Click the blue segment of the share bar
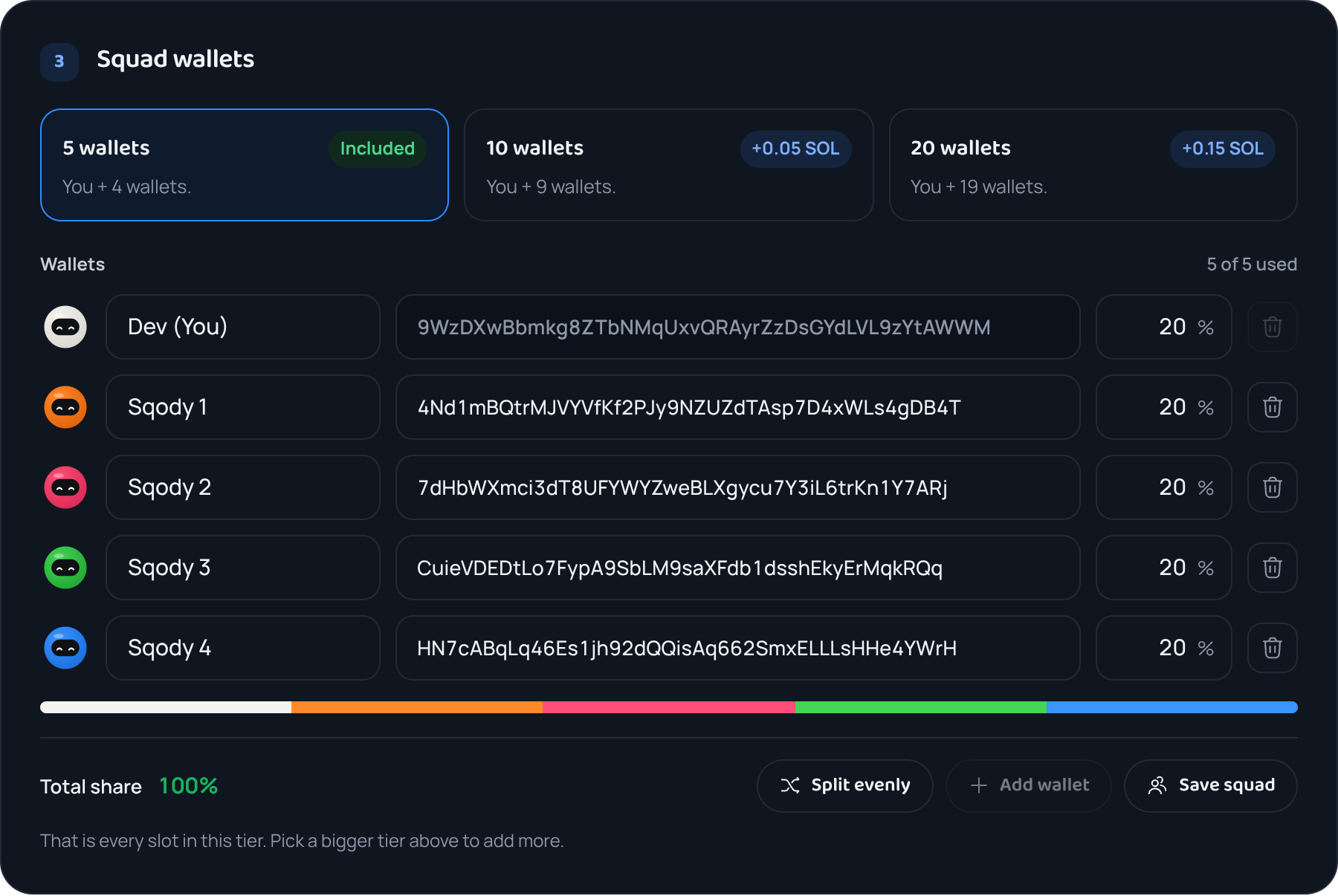 pos(1172,707)
